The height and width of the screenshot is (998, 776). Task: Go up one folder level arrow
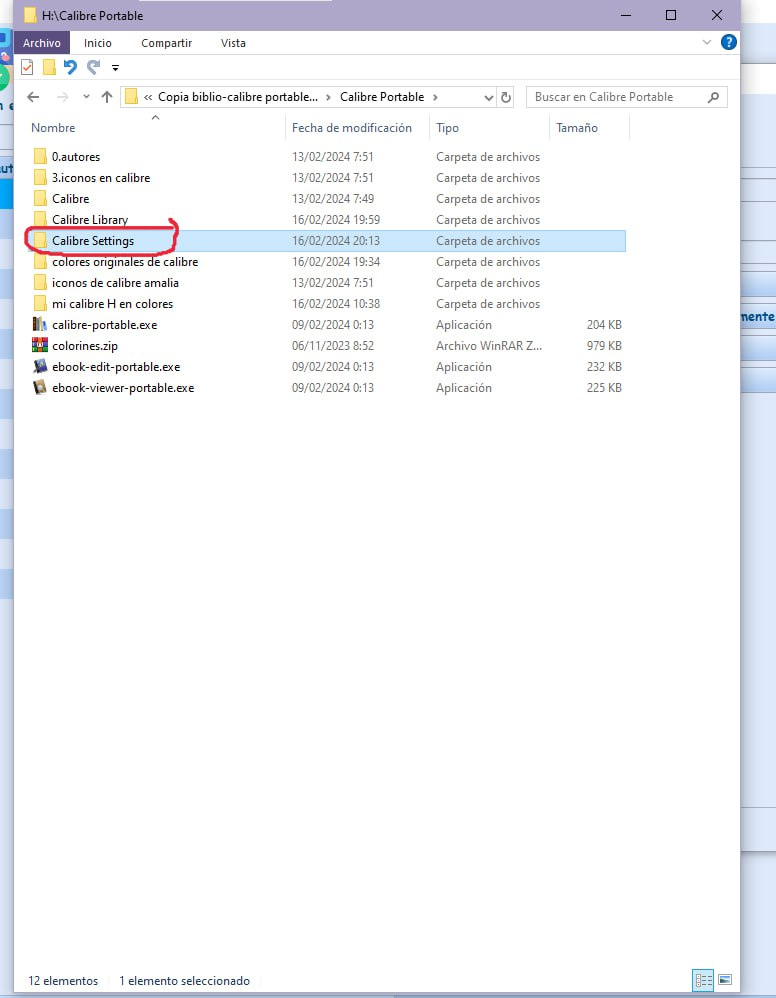pyautogui.click(x=107, y=97)
